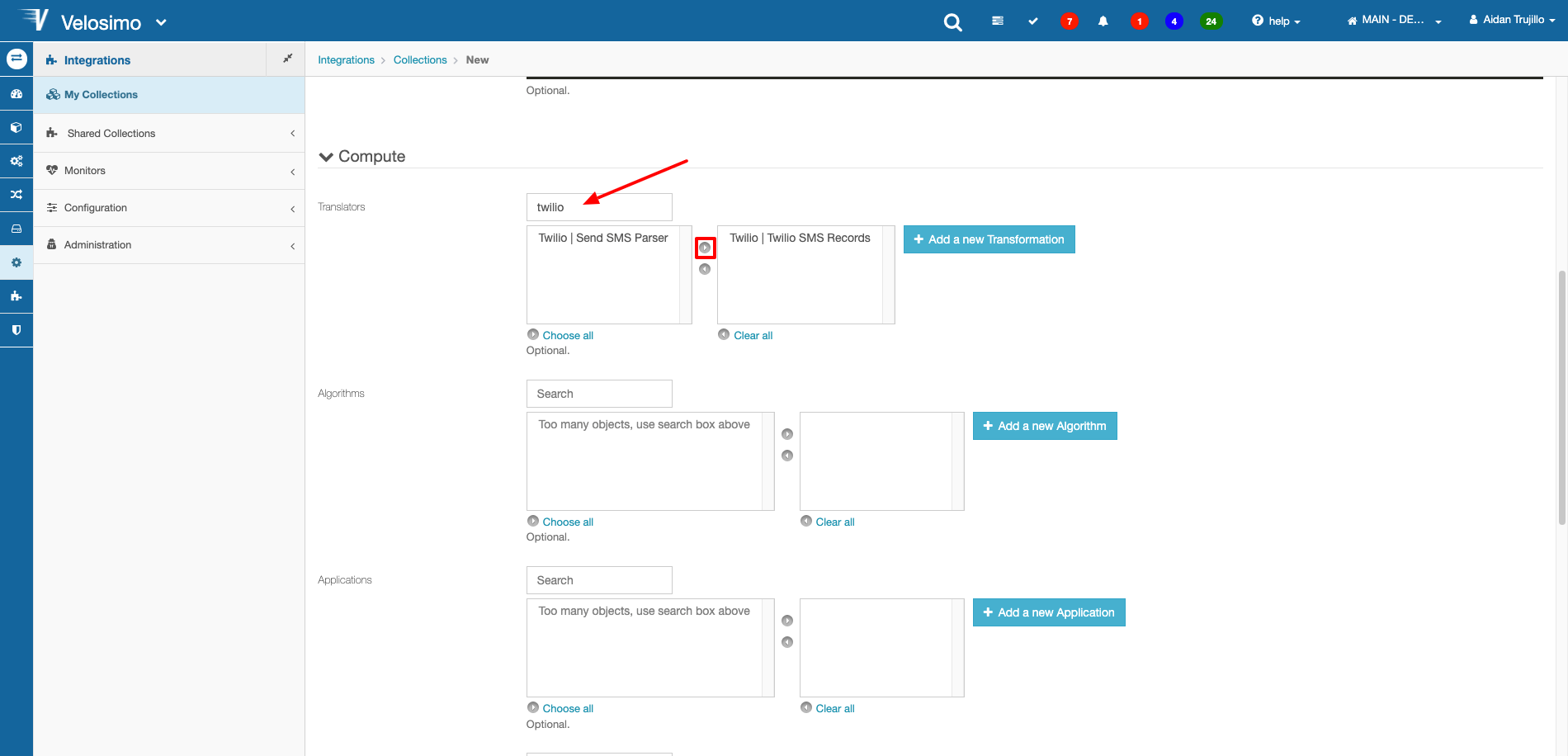The width and height of the screenshot is (1568, 756).
Task: Click Add a new Transformation button
Action: pyautogui.click(x=989, y=239)
